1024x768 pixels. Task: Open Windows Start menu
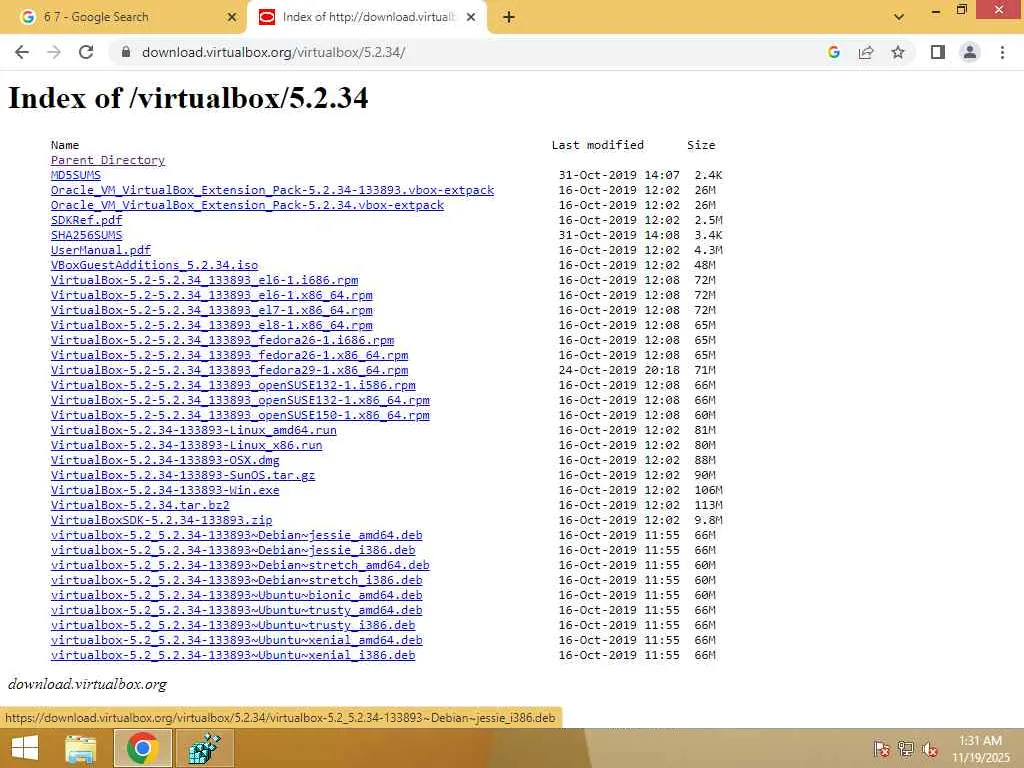click(25, 748)
